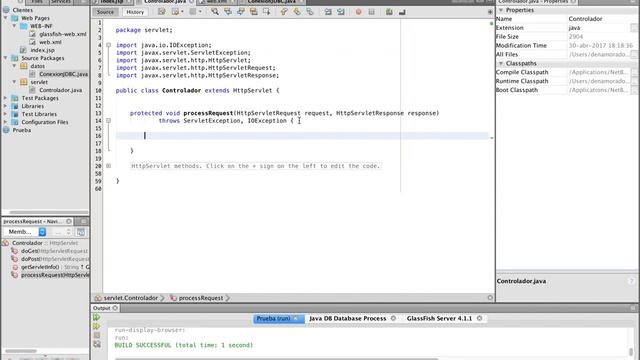The height and width of the screenshot is (360, 640).
Task: Select doGet method in Navigator
Action: pos(54,251)
